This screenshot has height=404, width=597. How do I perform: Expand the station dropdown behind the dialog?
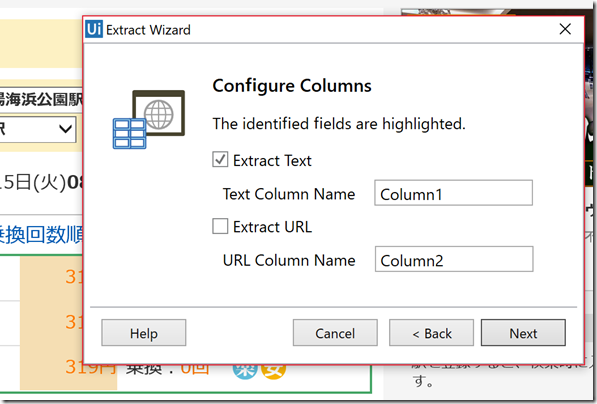click(38, 129)
